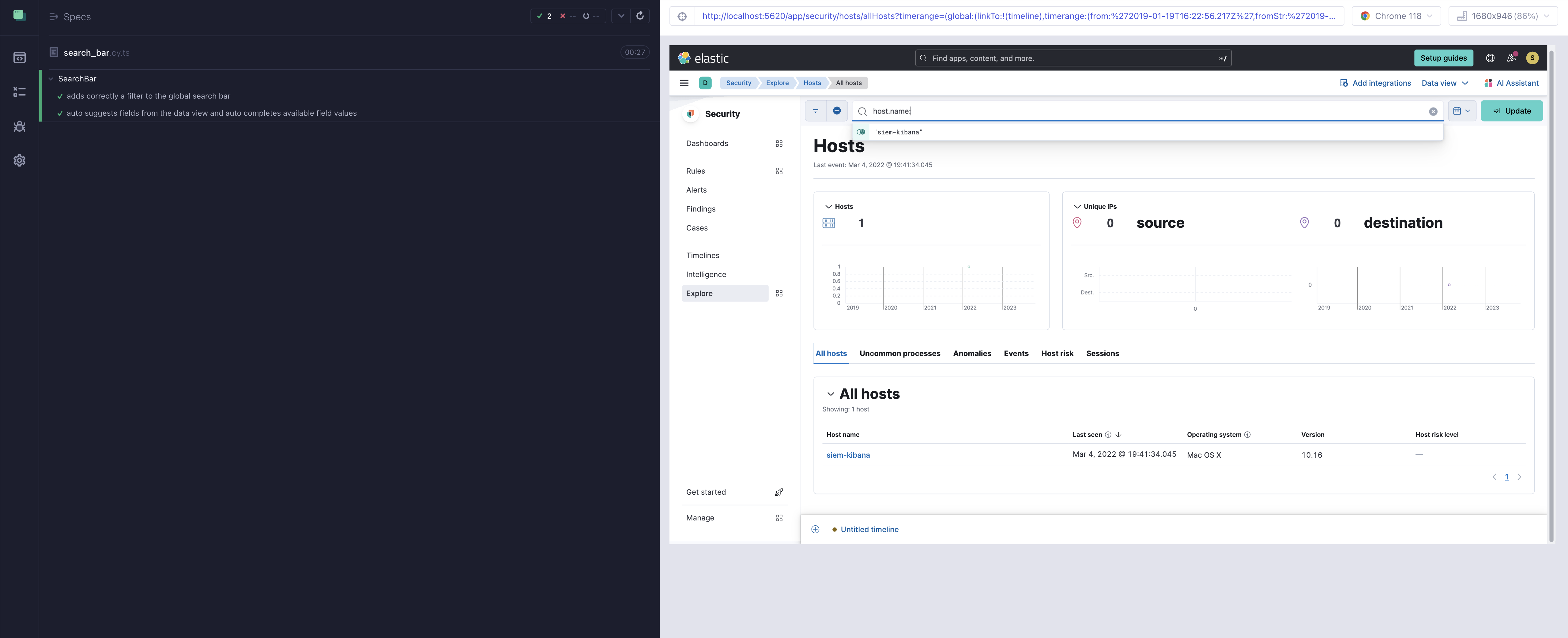Click the Setup guides button
The image size is (1568, 638).
1443,58
